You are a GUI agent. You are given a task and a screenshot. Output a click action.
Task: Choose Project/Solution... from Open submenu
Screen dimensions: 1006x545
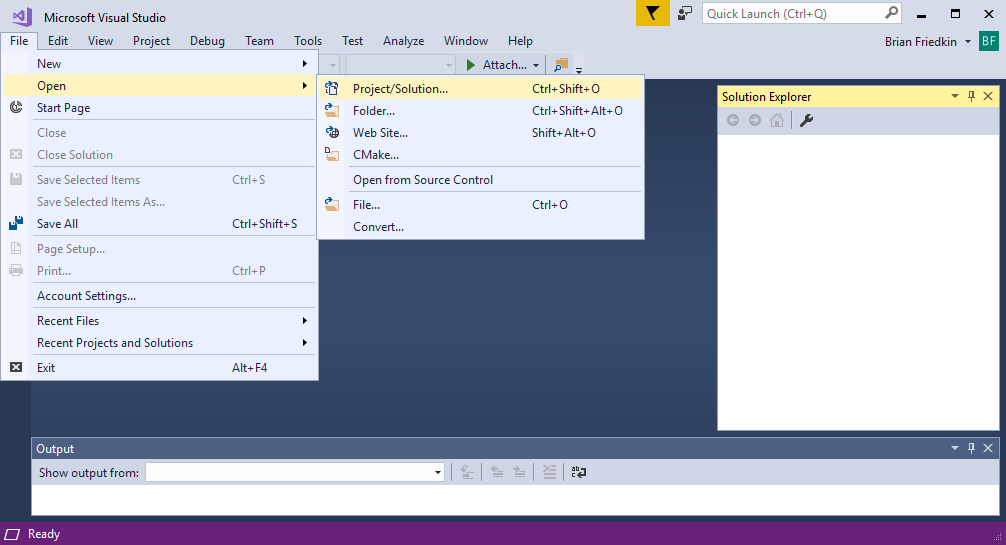point(481,89)
